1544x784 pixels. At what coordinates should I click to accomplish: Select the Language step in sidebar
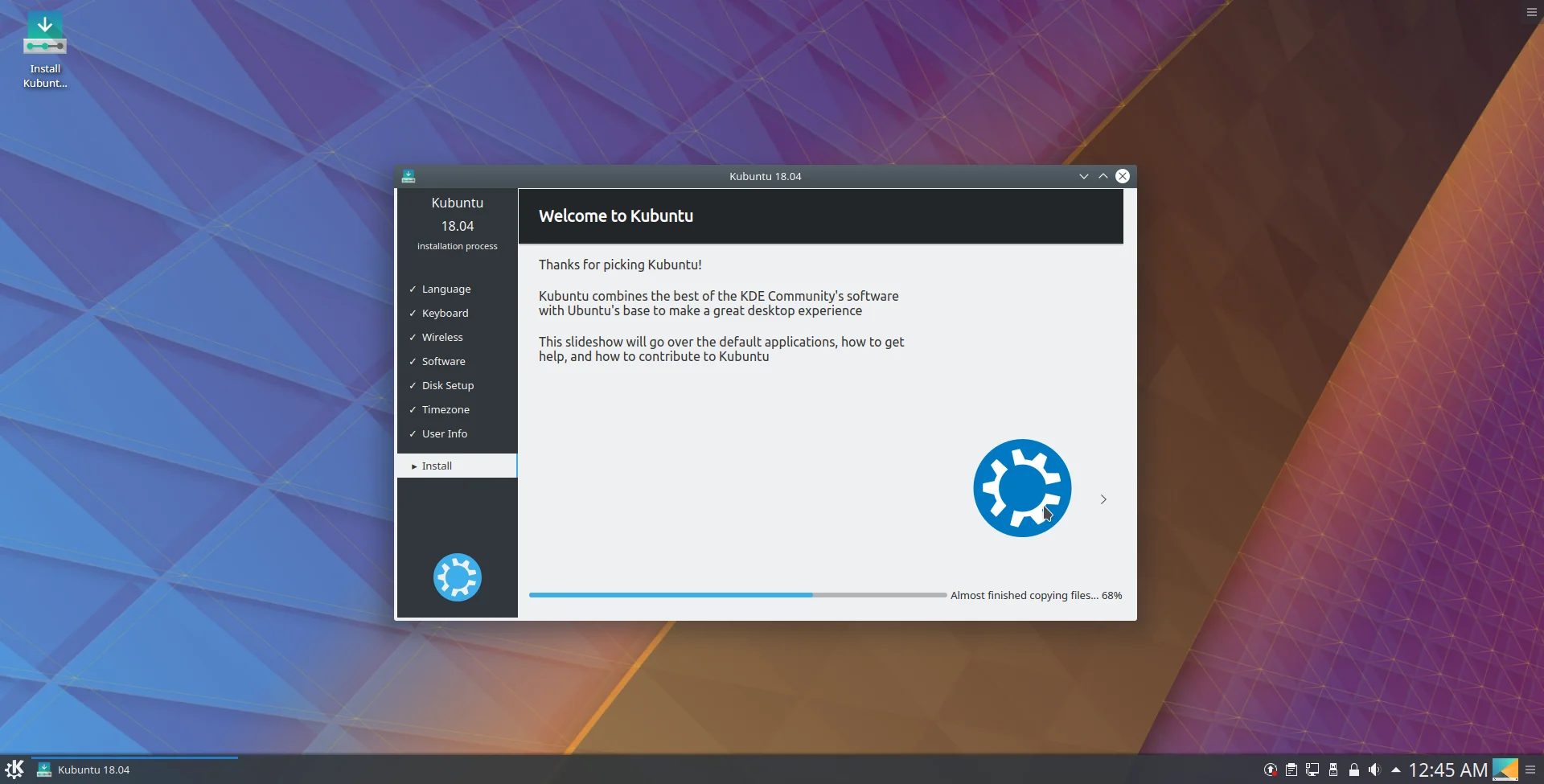[x=457, y=289]
